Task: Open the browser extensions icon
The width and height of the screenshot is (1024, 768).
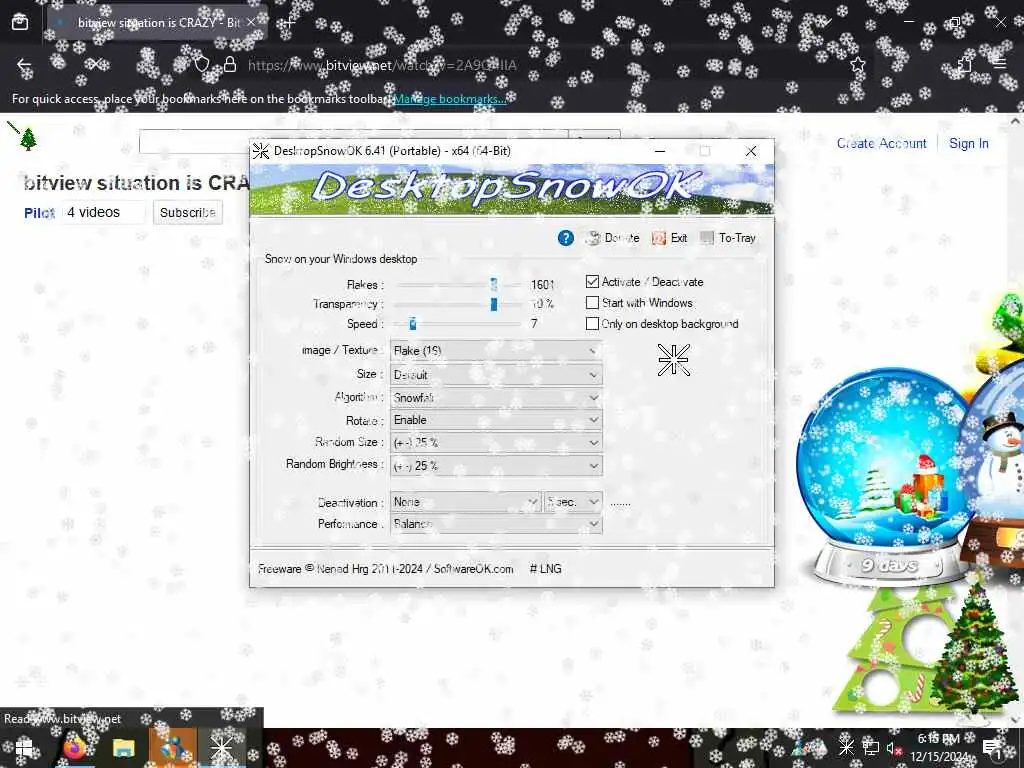Action: (x=965, y=64)
